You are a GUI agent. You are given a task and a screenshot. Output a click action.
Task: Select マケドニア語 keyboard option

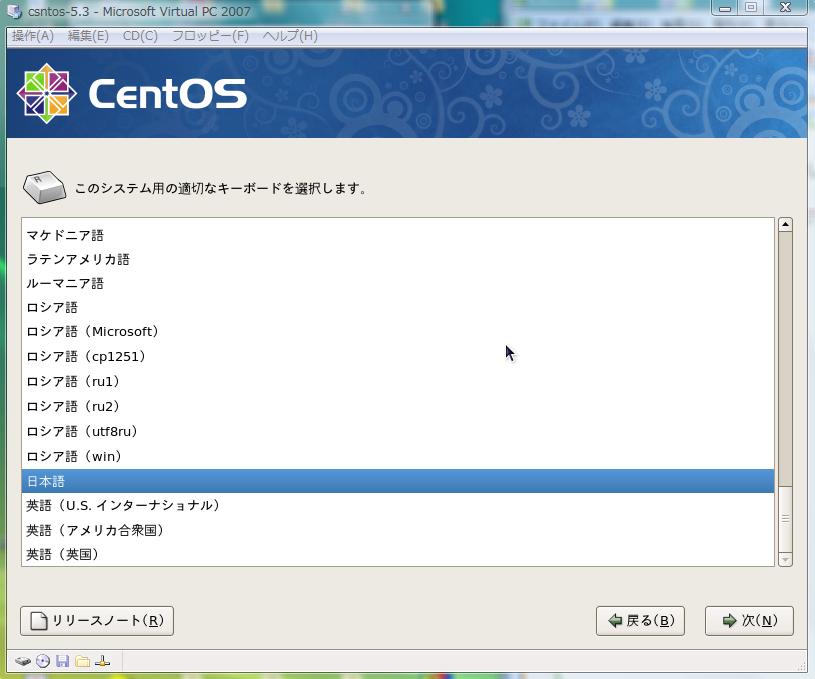click(65, 235)
